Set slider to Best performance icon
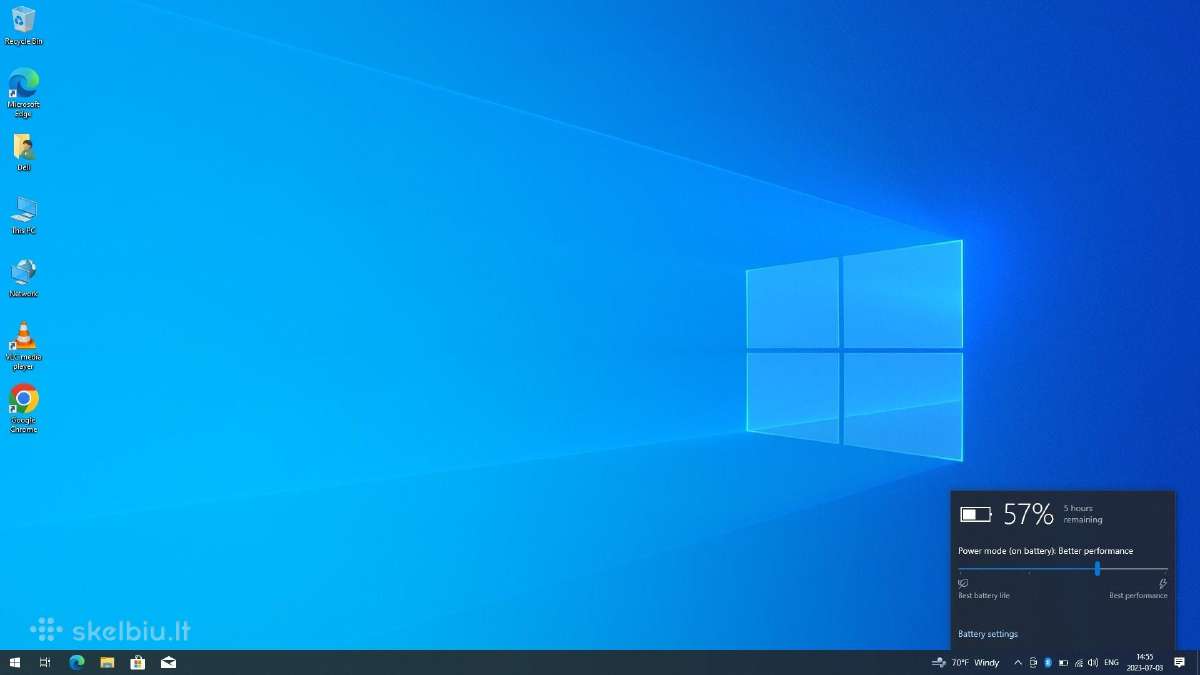 tap(1162, 583)
